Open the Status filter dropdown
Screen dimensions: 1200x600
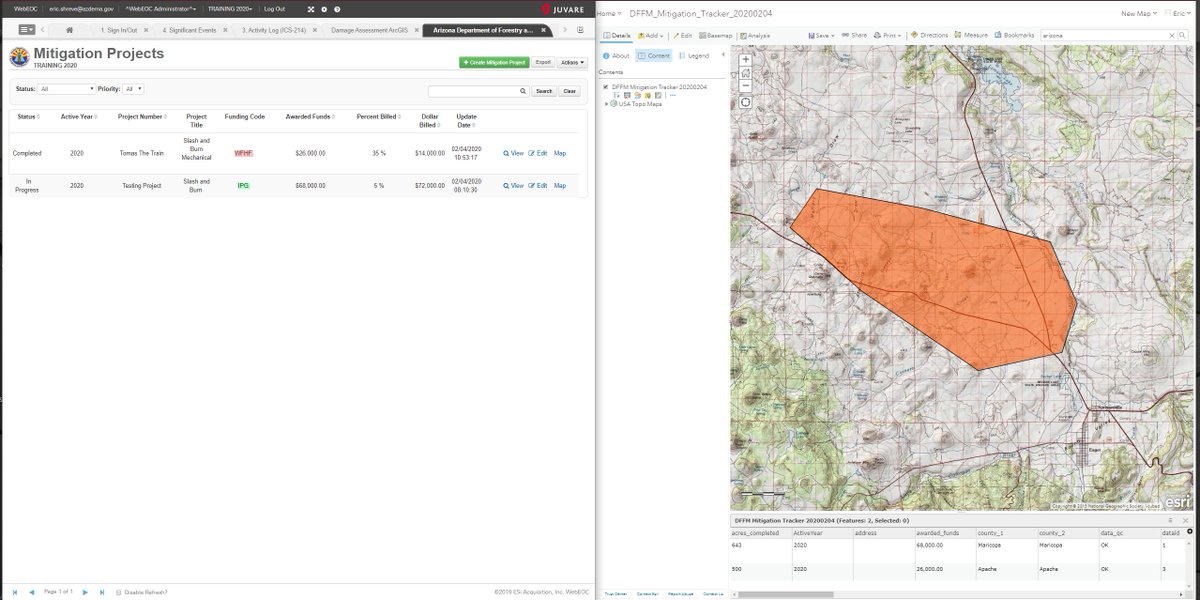point(67,89)
